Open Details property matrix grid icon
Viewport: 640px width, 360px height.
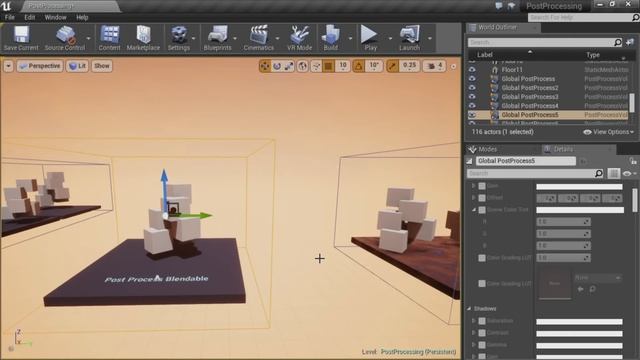(x=613, y=173)
